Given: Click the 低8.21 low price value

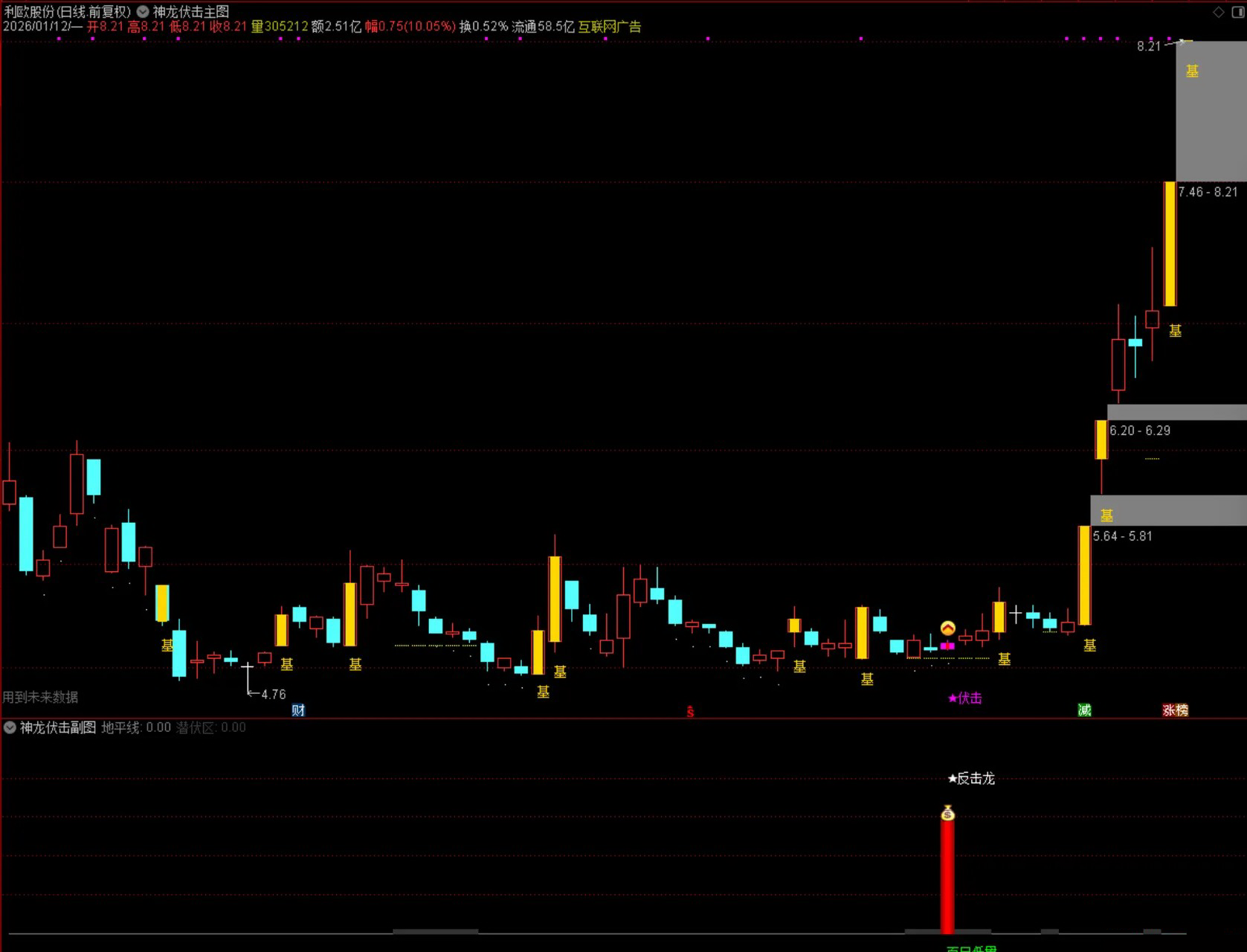Looking at the screenshot, I should click(187, 27).
